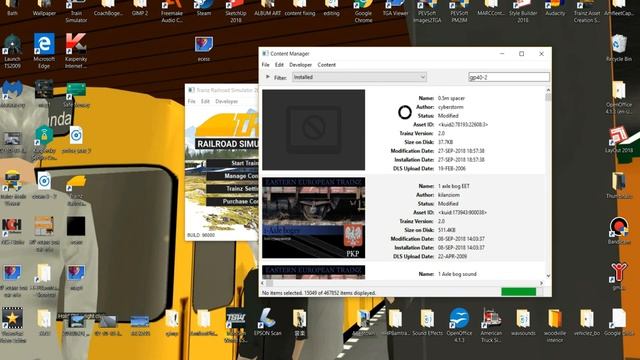Open the Google Chrome desktop icon
The image size is (640, 360).
click(x=363, y=11)
